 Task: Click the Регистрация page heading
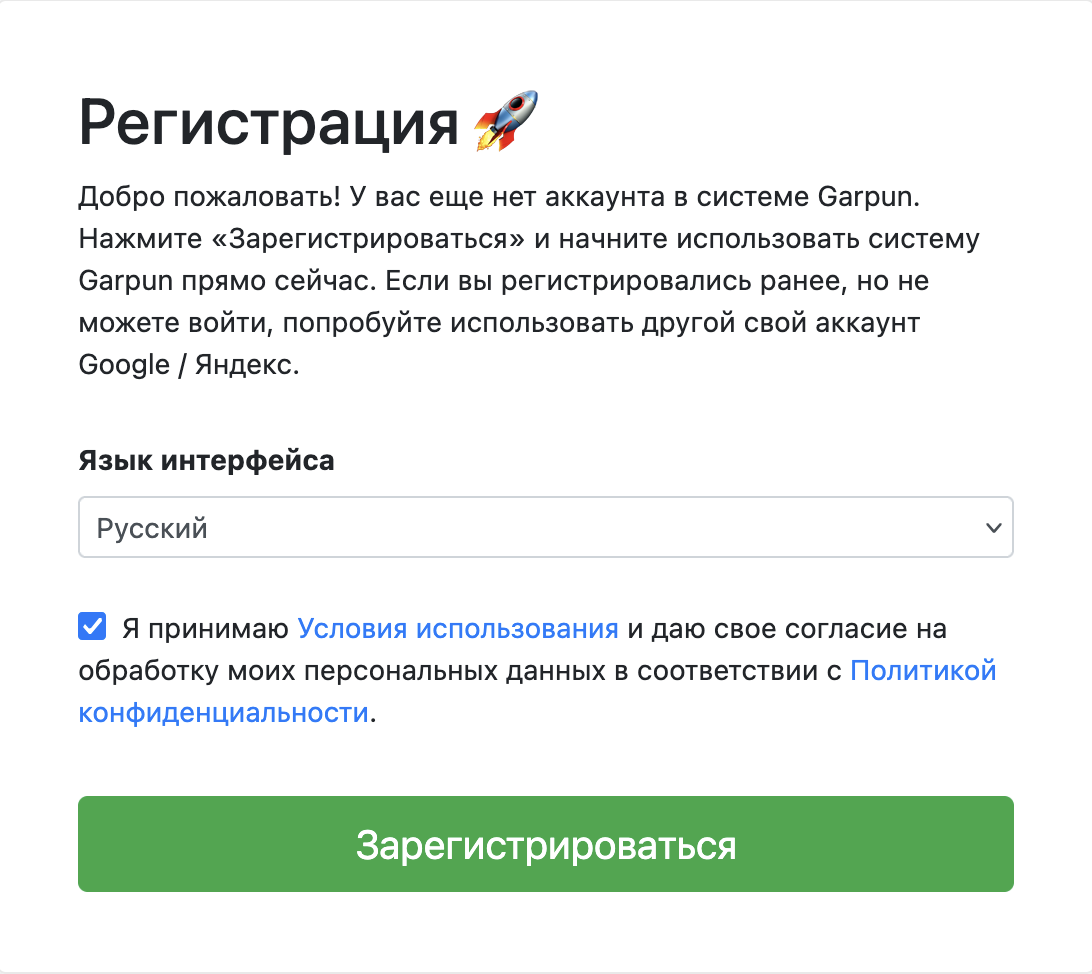268,123
